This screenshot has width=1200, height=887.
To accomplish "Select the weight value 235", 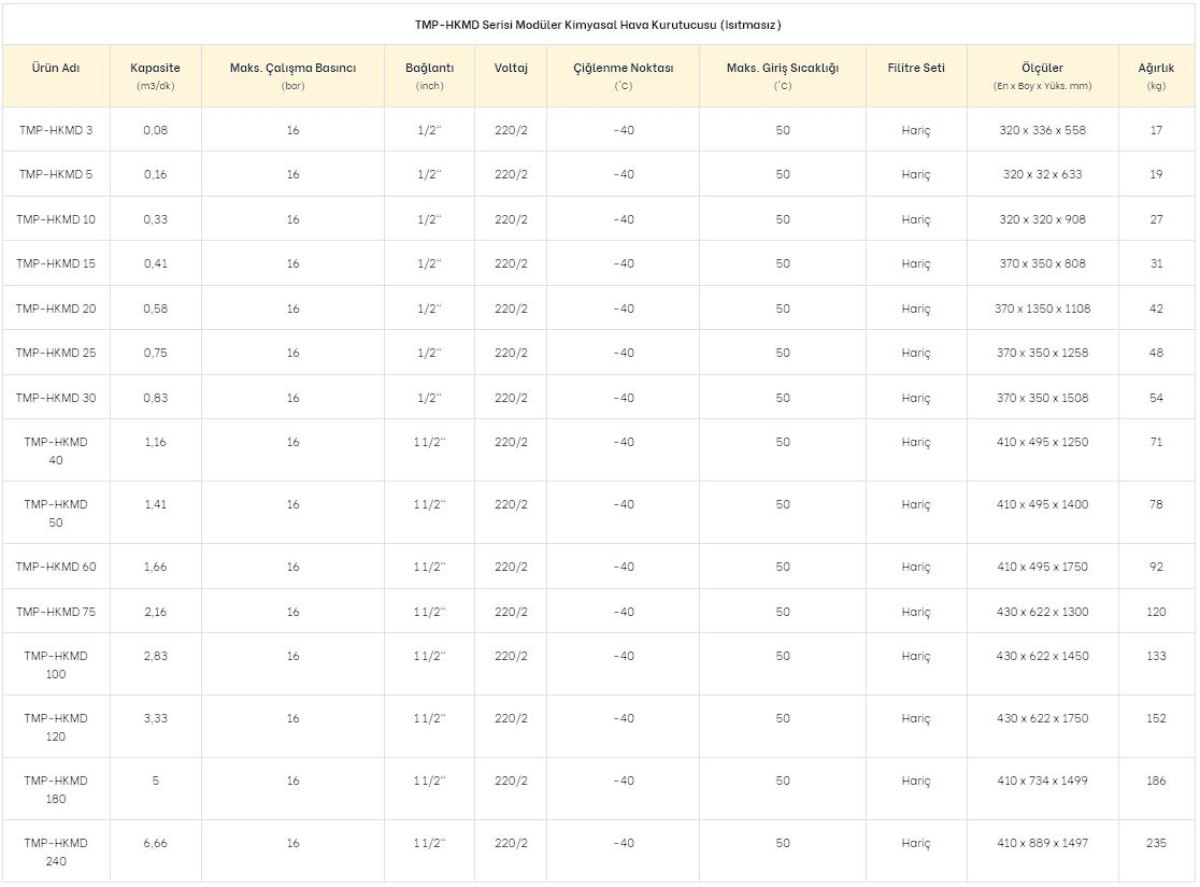I will 1156,844.
